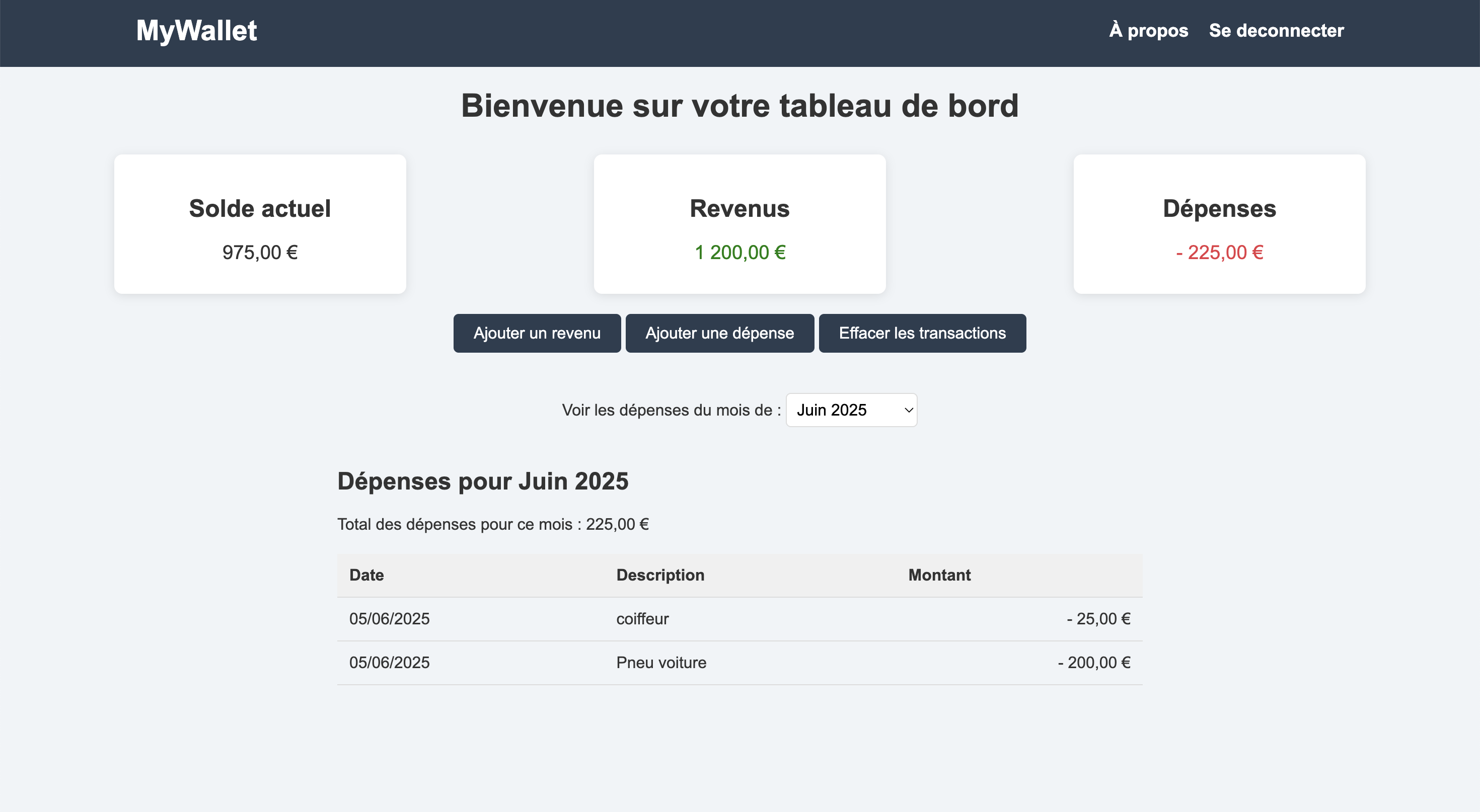Click the 1 200,00 € revenue amount

(x=739, y=253)
